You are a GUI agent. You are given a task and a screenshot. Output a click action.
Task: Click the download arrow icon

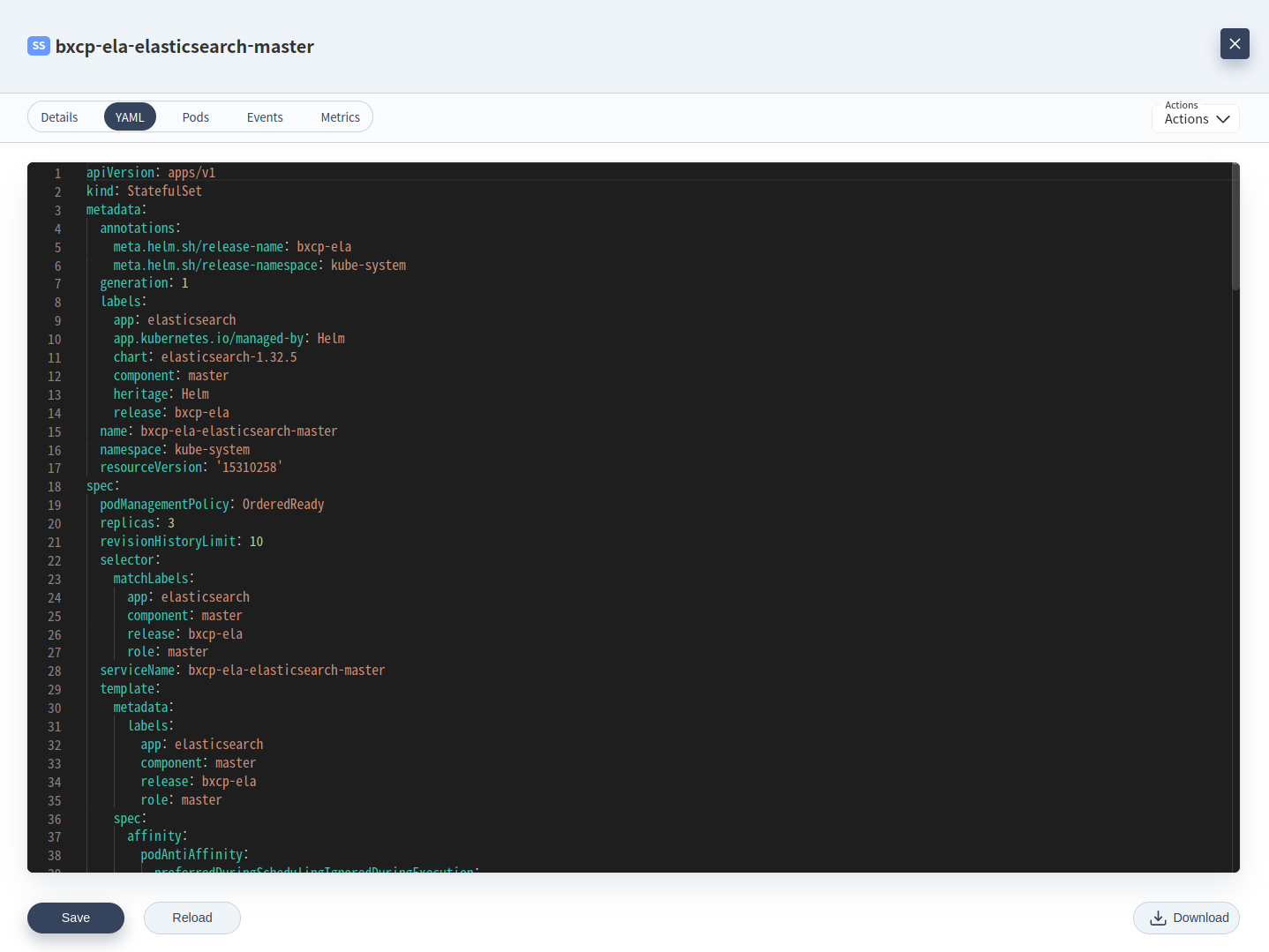coord(1158,918)
